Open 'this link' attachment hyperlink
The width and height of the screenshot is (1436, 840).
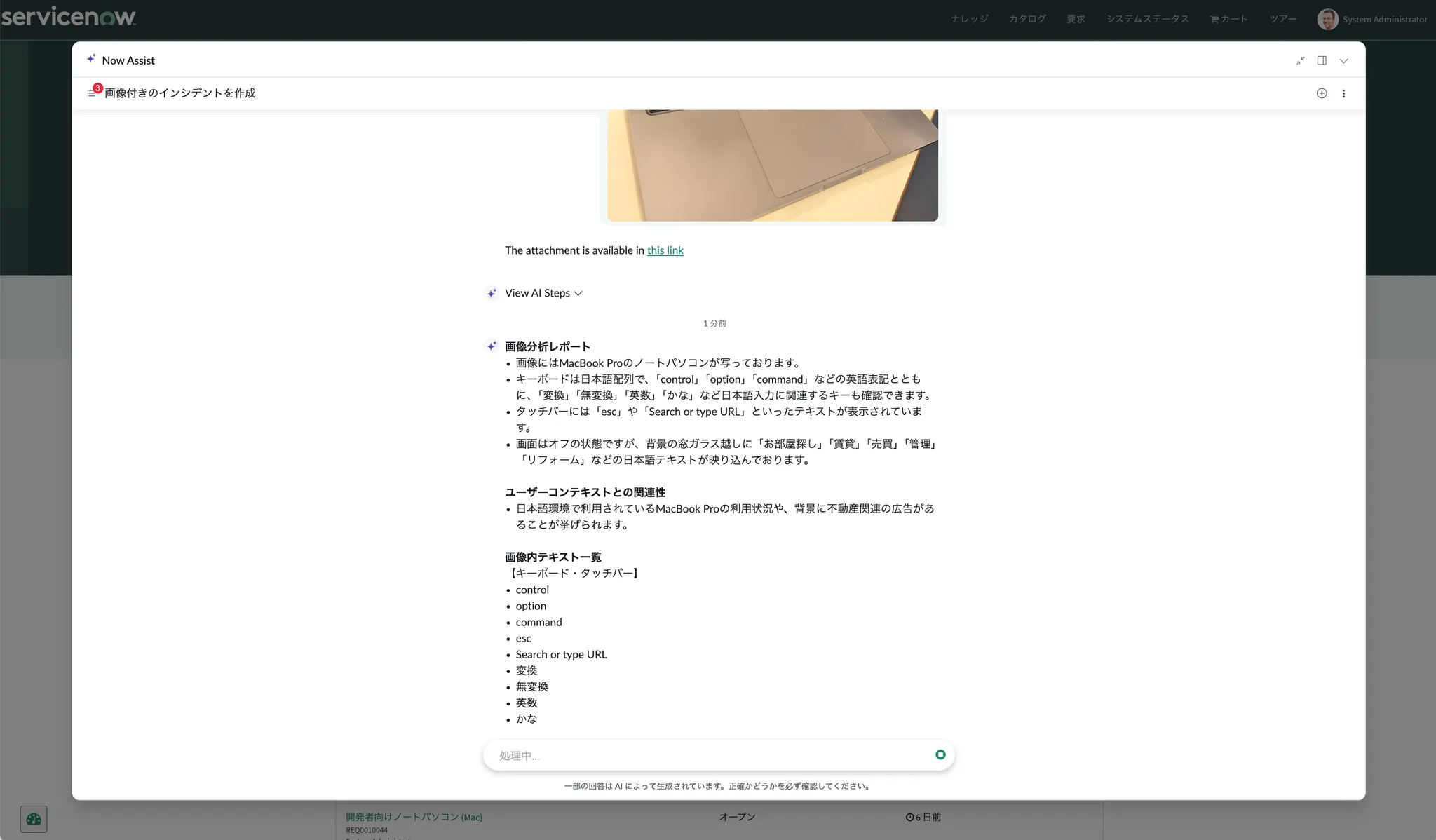click(665, 250)
